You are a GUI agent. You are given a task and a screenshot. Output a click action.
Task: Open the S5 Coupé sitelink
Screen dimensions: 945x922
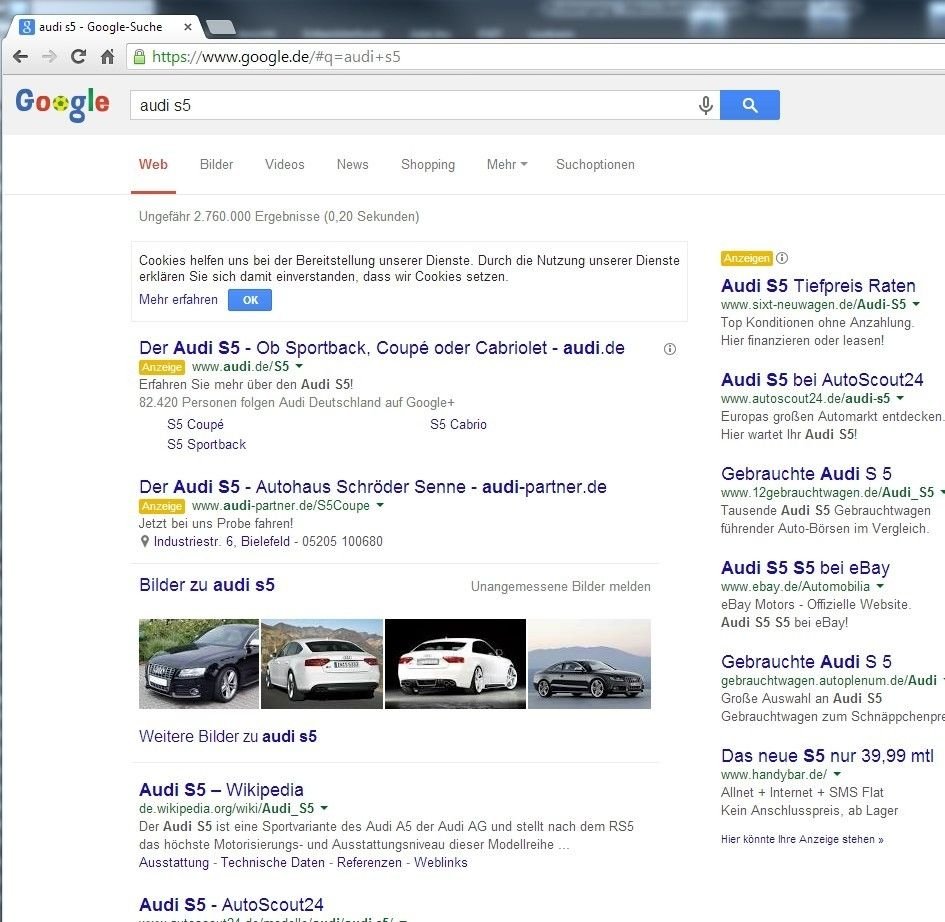click(195, 424)
